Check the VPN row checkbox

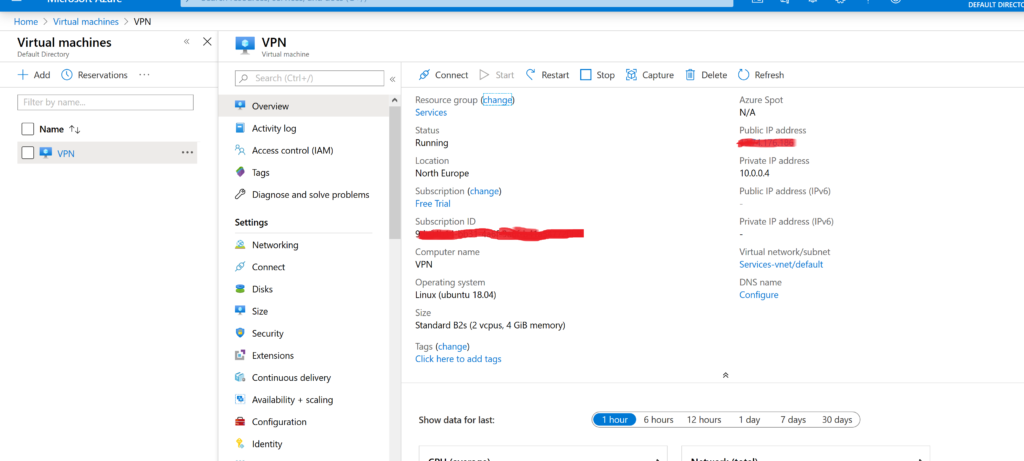(x=28, y=153)
